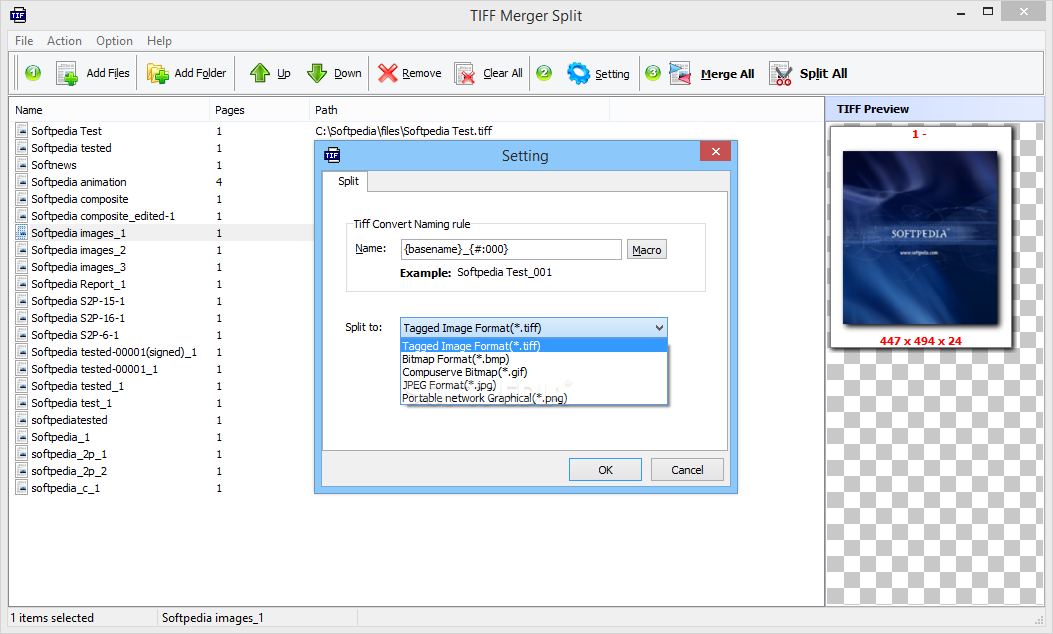1053x634 pixels.
Task: Close the Setting dialog with red X
Action: [715, 151]
